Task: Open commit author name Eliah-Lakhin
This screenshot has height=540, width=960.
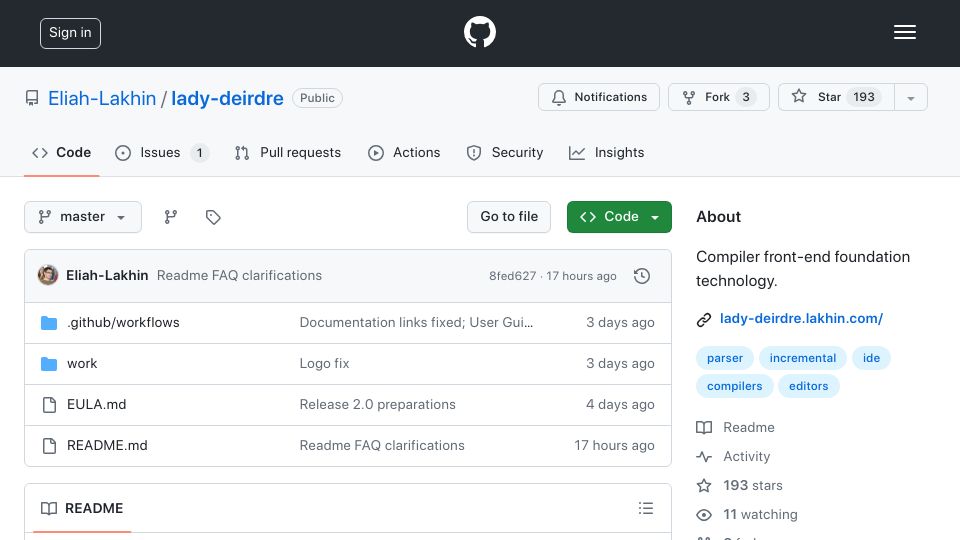Action: point(107,276)
